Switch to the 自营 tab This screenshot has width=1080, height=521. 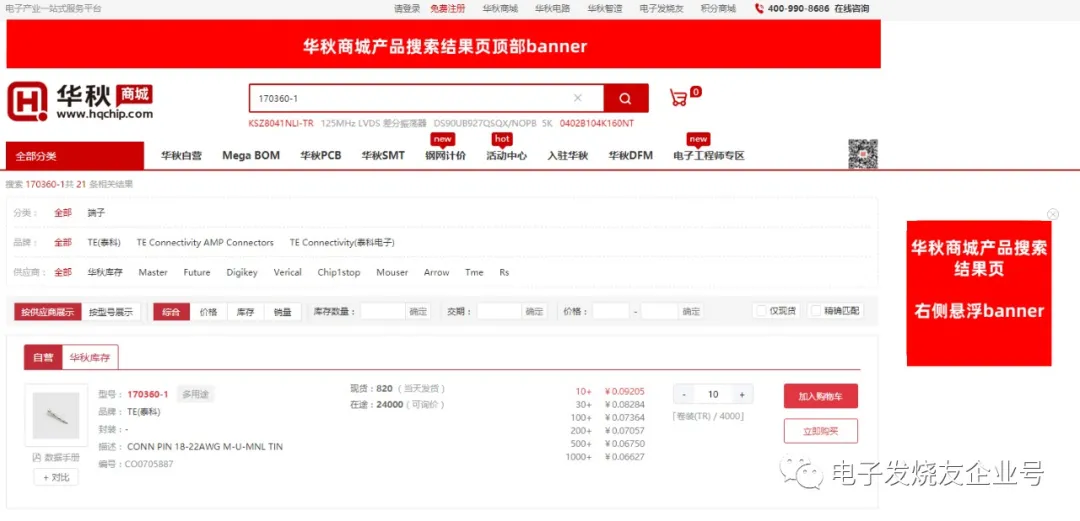click(x=43, y=357)
